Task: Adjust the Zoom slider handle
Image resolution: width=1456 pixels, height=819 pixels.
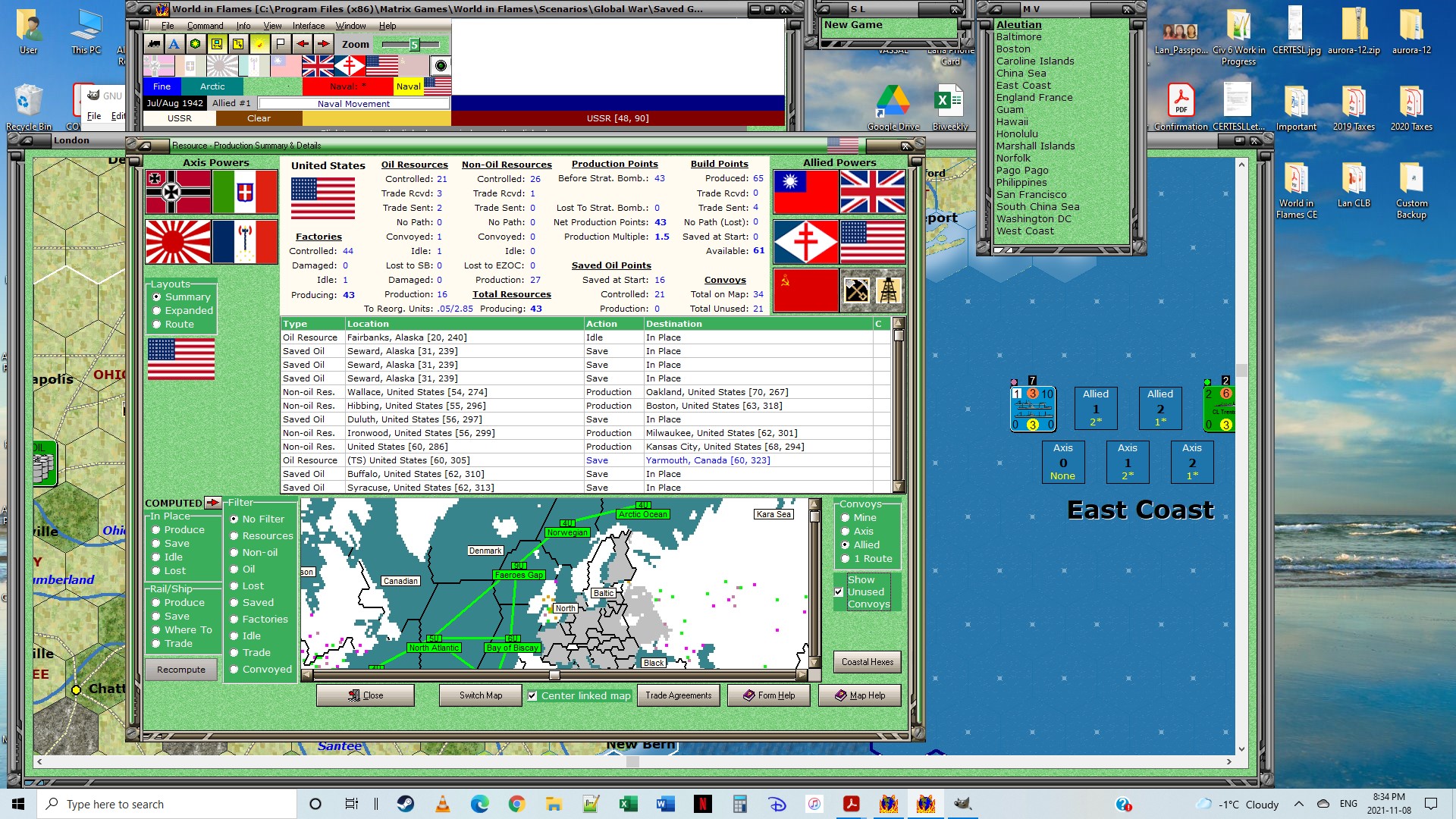Action: [414, 45]
